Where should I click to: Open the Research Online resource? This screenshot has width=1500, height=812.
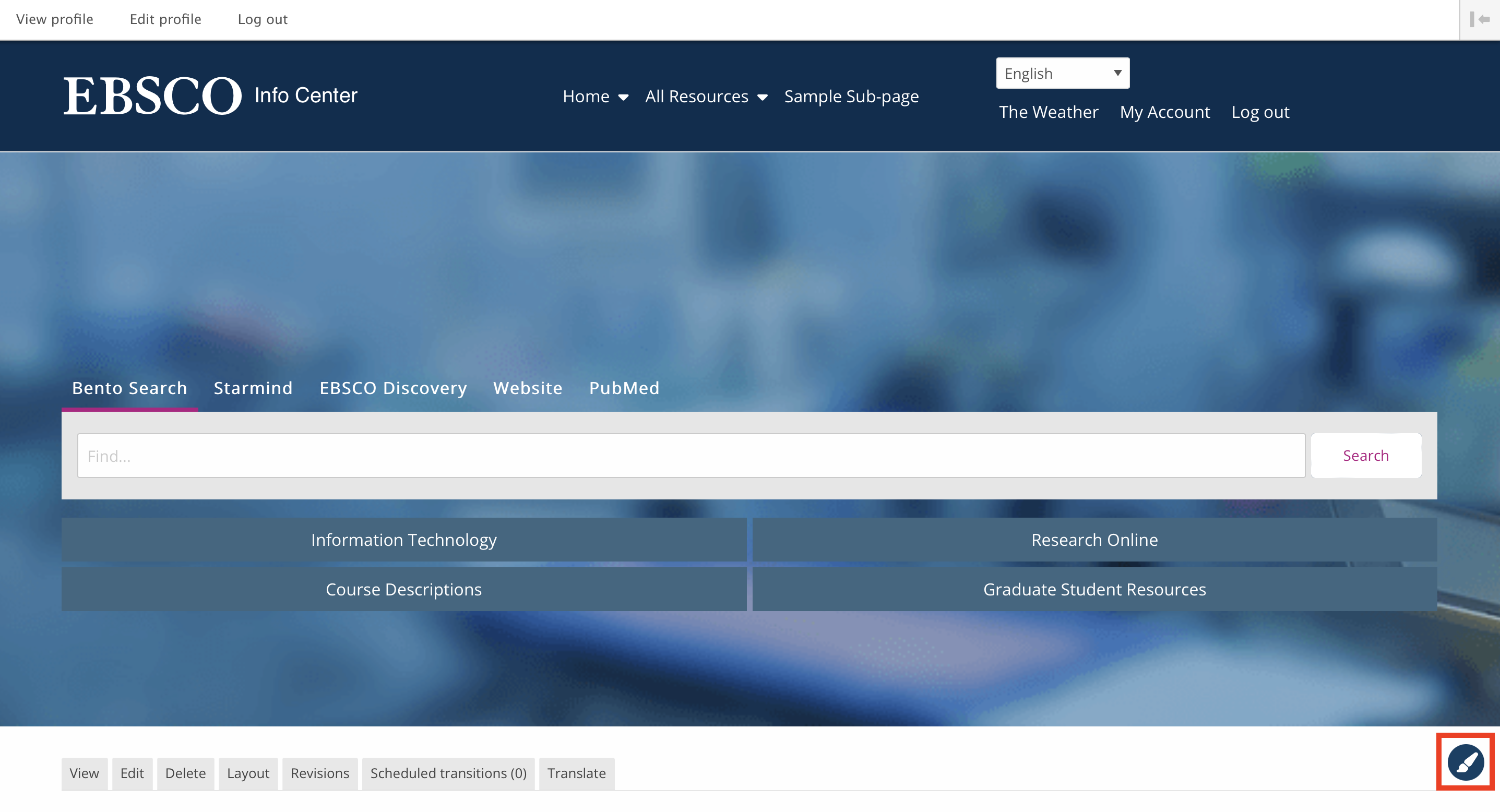[x=1094, y=540]
